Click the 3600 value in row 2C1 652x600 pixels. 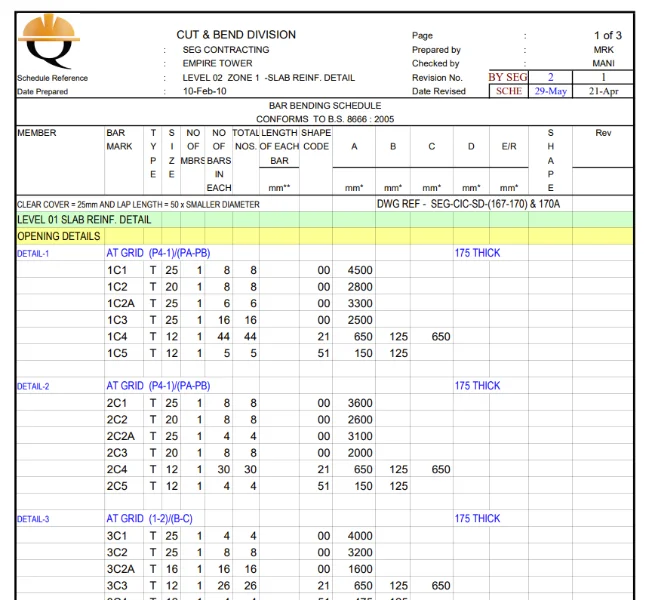360,403
